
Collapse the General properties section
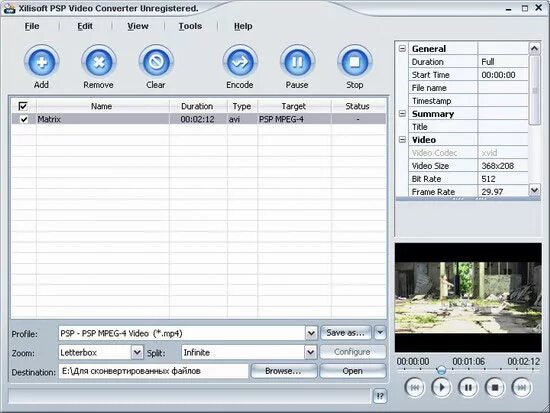402,48
